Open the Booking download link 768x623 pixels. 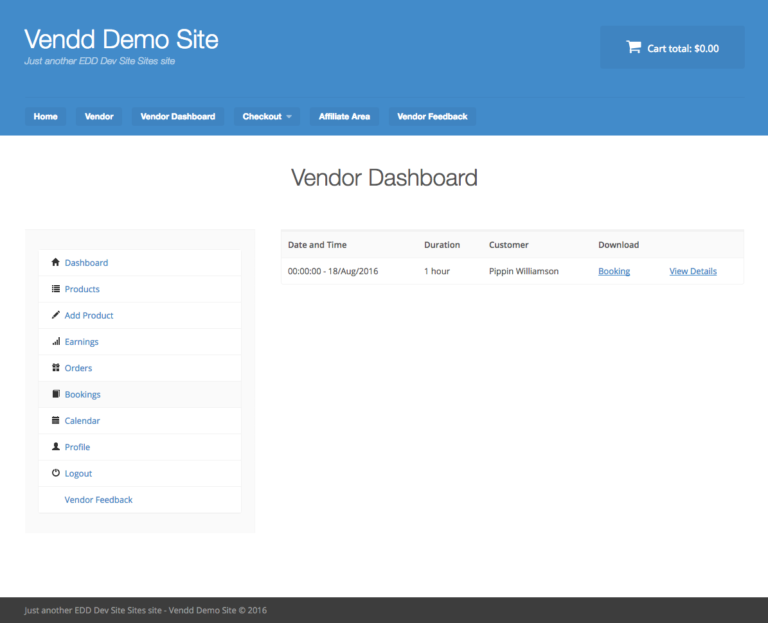(x=614, y=271)
